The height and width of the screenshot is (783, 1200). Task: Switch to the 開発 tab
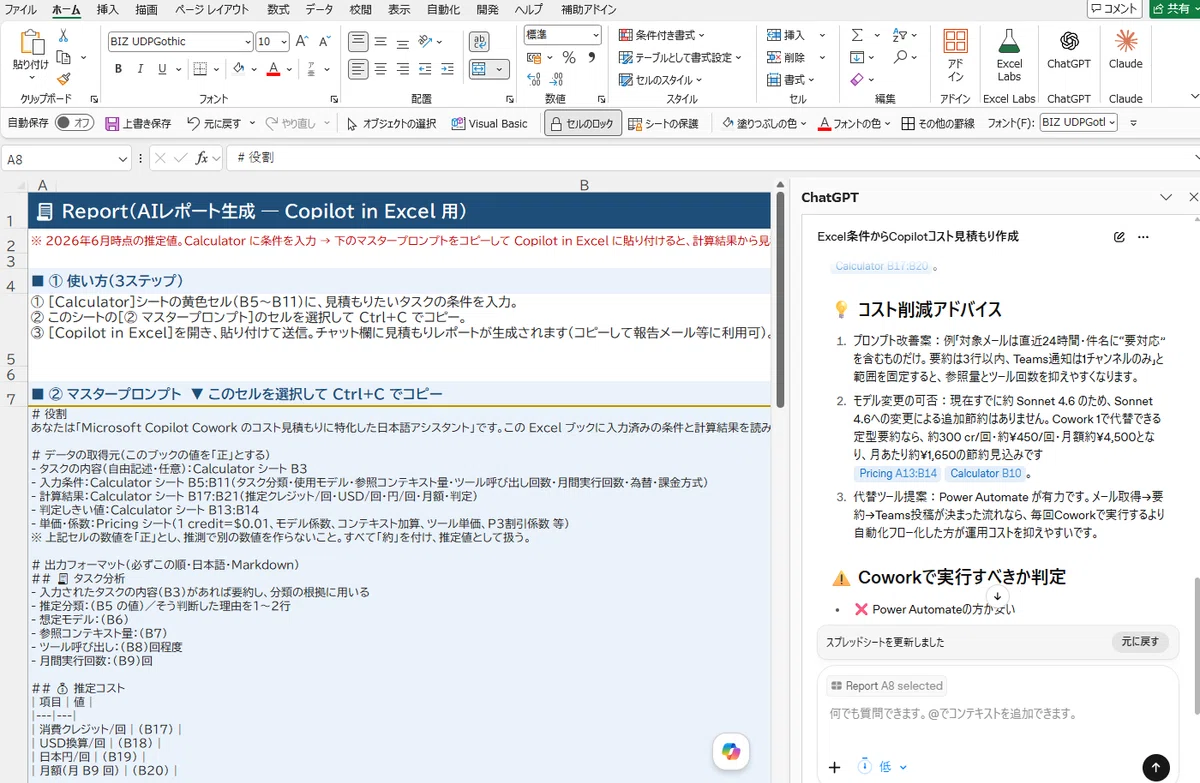487,9
